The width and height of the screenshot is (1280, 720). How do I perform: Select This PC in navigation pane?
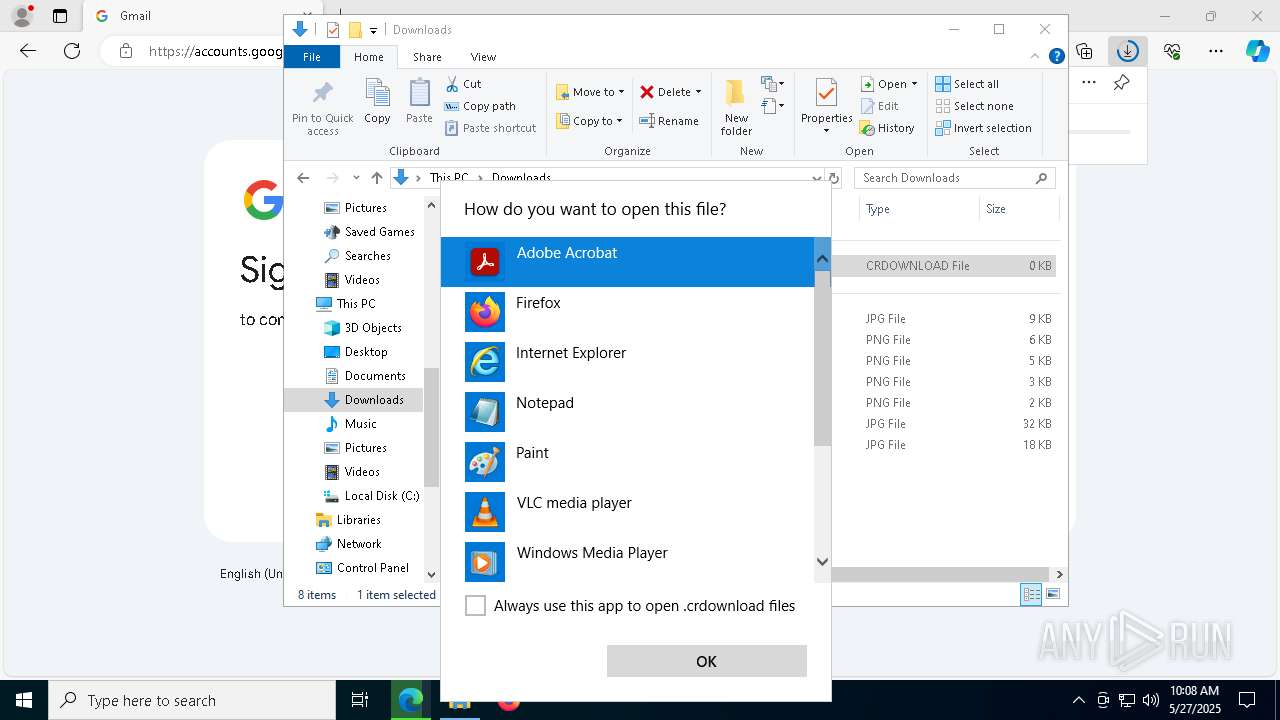coord(346,304)
